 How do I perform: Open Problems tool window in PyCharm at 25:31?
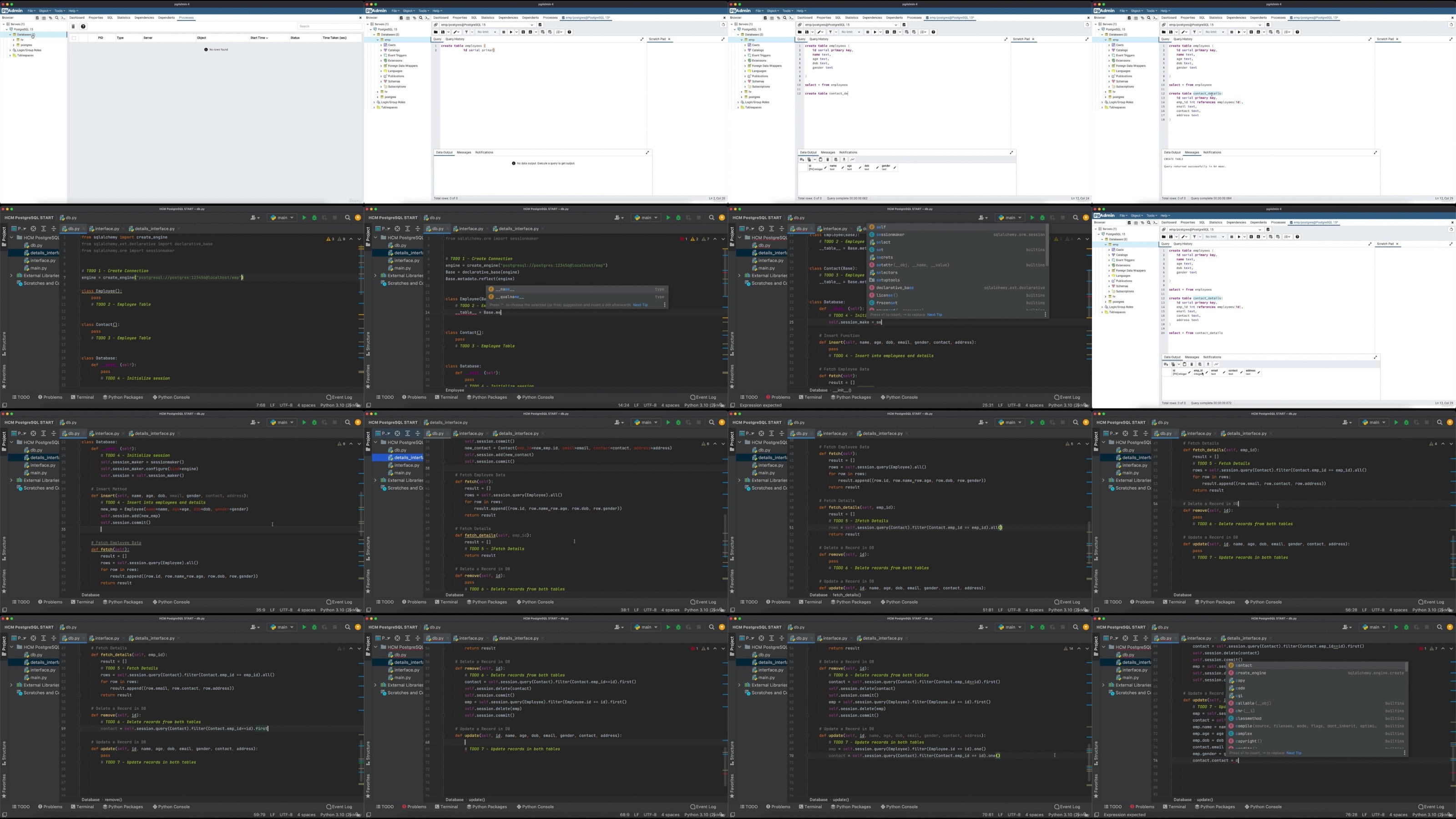pyautogui.click(x=778, y=397)
